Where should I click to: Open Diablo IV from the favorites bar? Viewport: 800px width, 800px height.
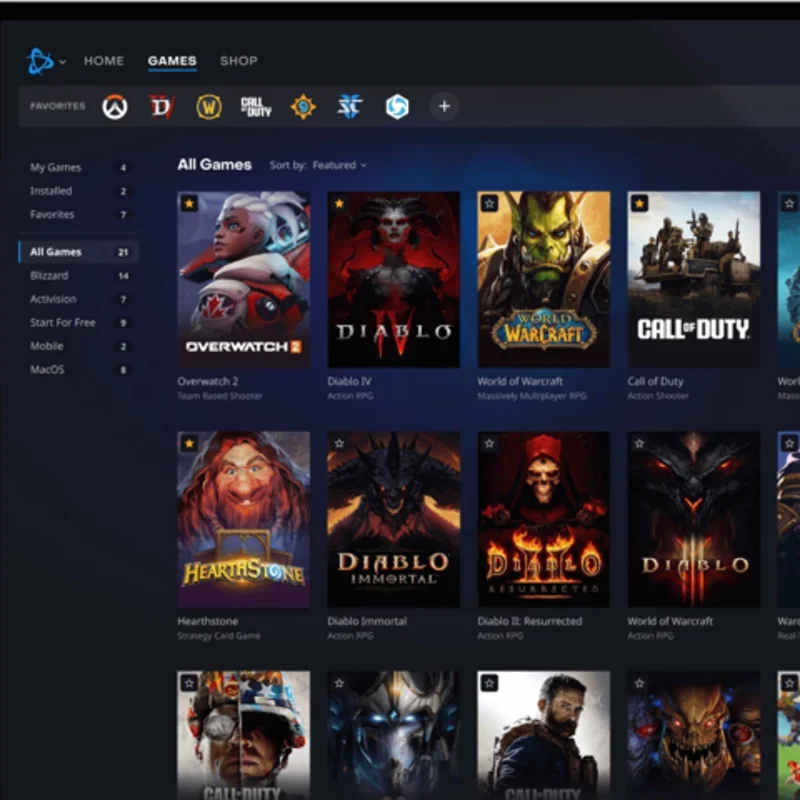coord(162,107)
